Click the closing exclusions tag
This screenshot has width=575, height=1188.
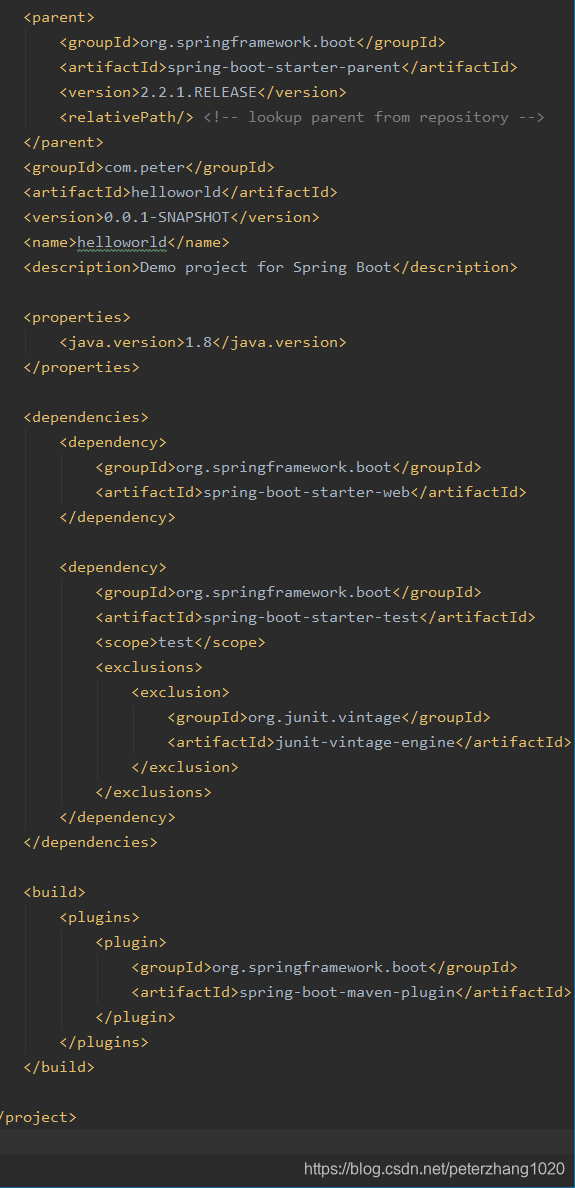point(154,792)
